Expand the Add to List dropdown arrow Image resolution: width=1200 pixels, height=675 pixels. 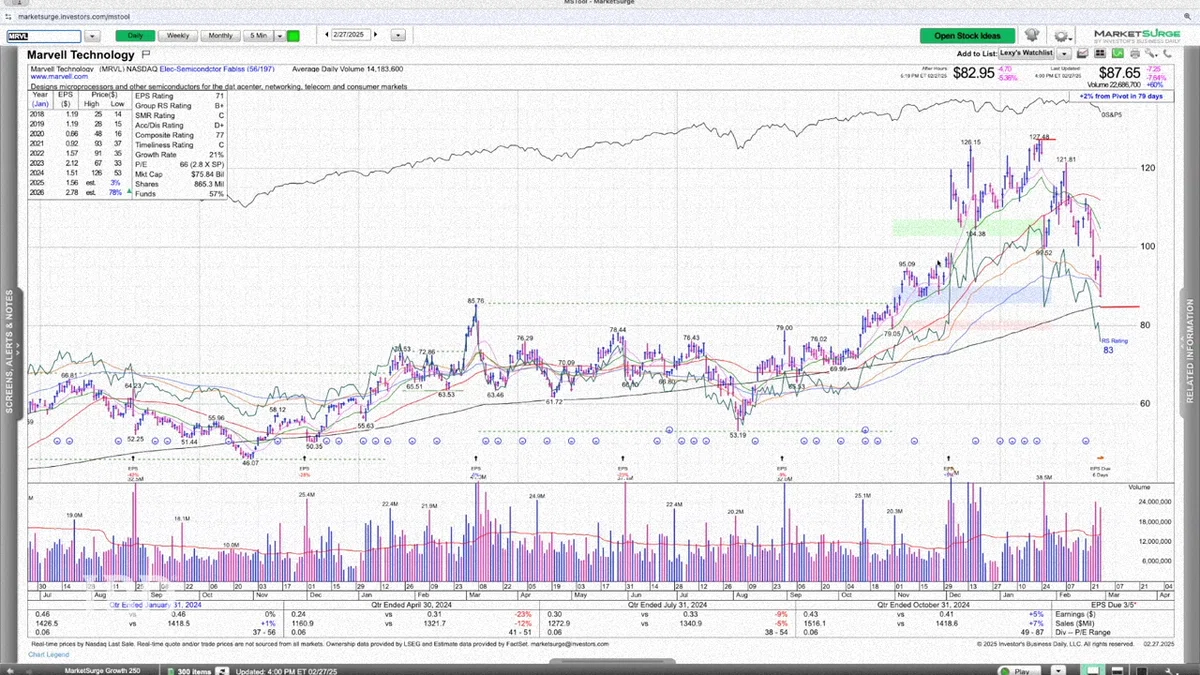(x=1065, y=53)
